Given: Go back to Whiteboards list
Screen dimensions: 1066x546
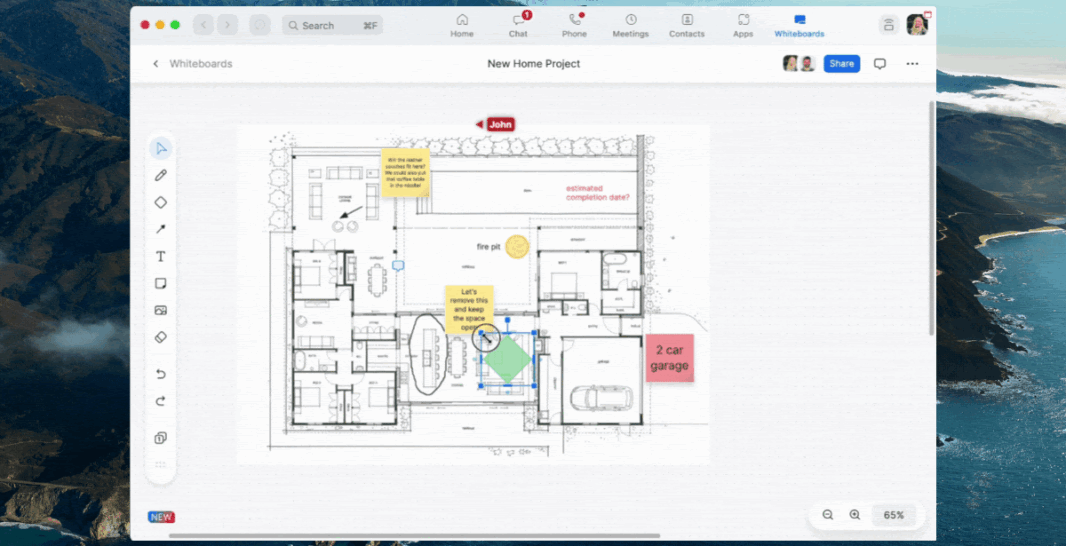Looking at the screenshot, I should tap(156, 64).
